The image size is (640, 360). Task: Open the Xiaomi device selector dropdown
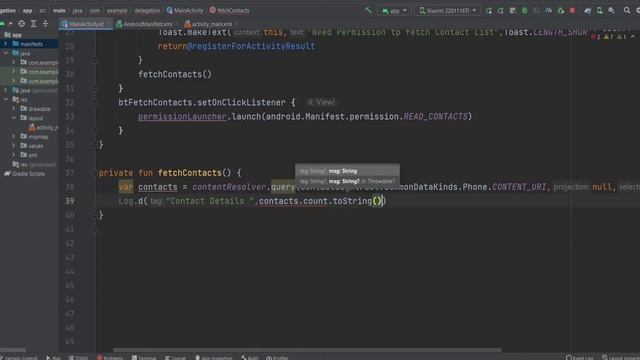click(448, 11)
